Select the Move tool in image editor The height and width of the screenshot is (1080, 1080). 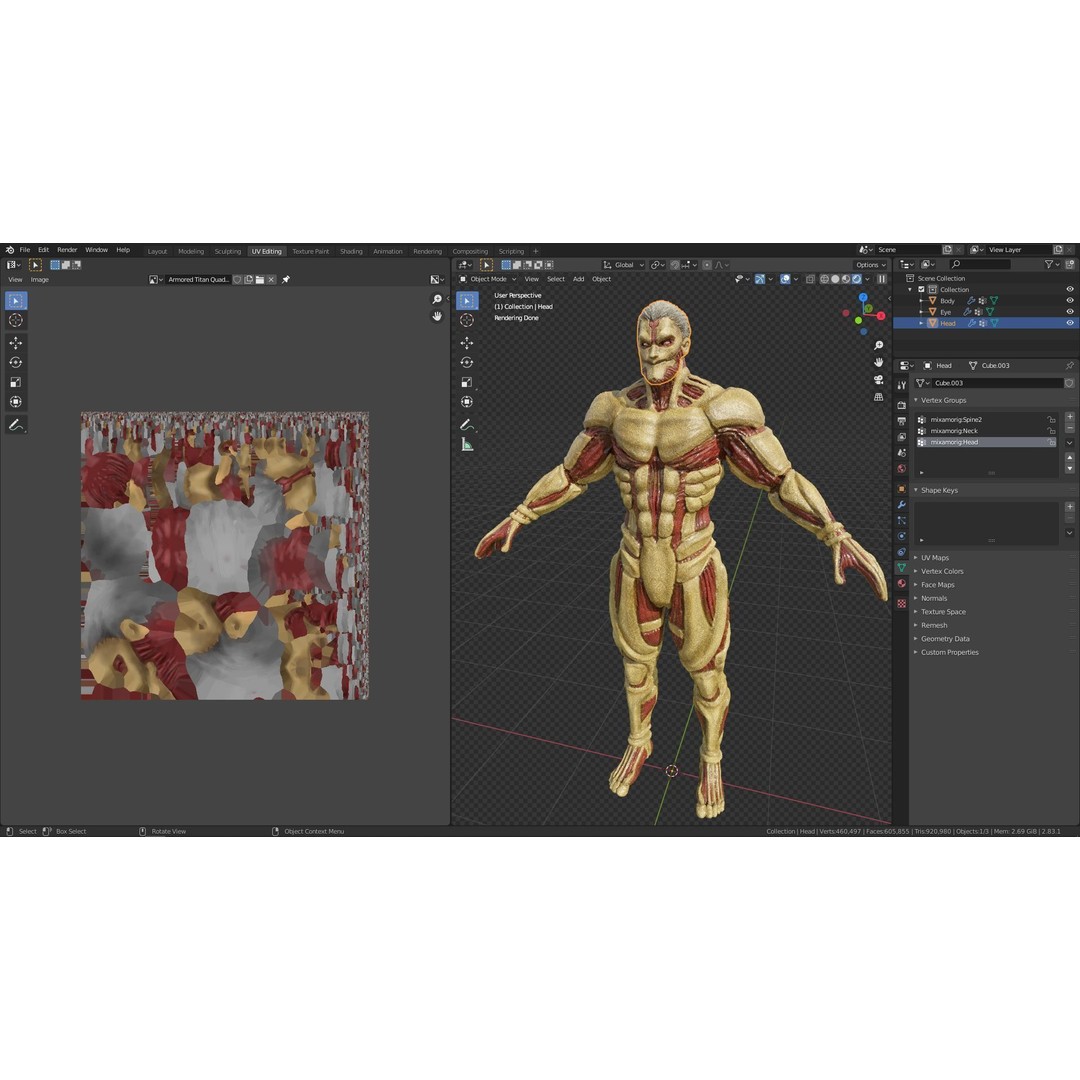[x=16, y=342]
